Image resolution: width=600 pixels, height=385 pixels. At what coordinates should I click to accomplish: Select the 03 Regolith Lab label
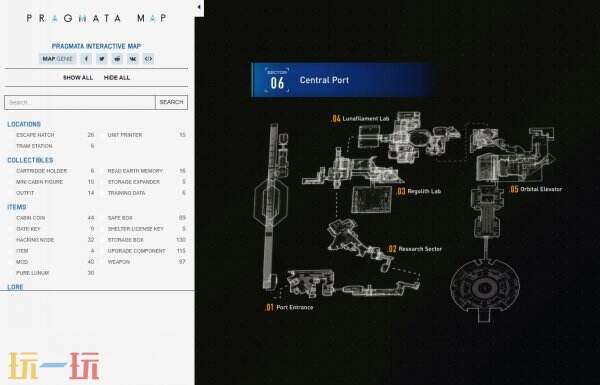419,191
